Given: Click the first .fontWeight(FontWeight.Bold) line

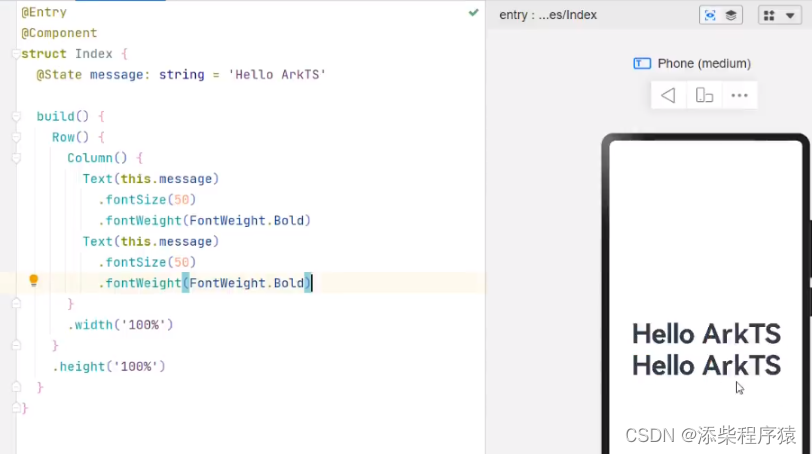Looking at the screenshot, I should point(205,221).
